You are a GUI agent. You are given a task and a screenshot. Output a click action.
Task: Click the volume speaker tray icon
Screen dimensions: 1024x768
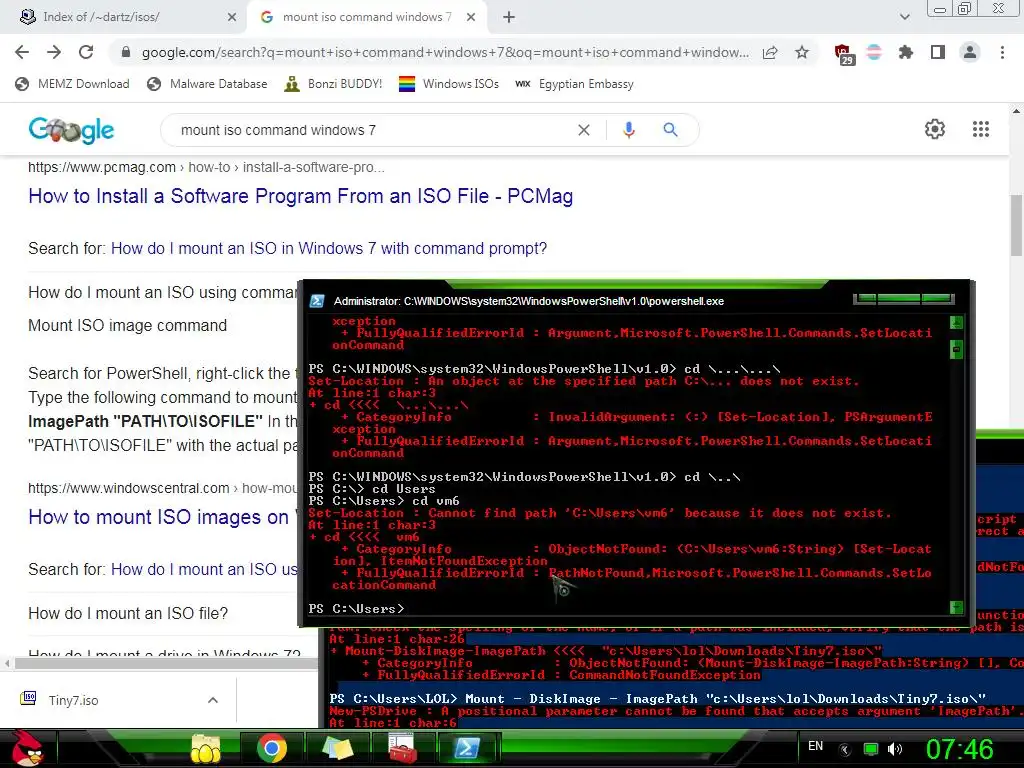point(894,749)
